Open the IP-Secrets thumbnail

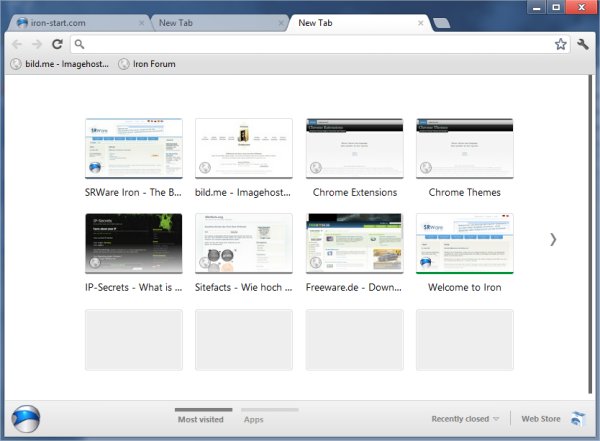[x=134, y=243]
